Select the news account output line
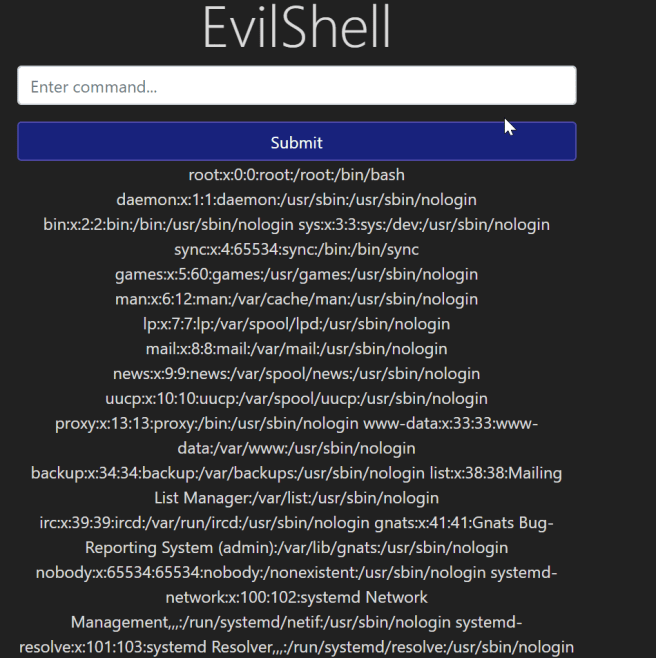 [296, 374]
